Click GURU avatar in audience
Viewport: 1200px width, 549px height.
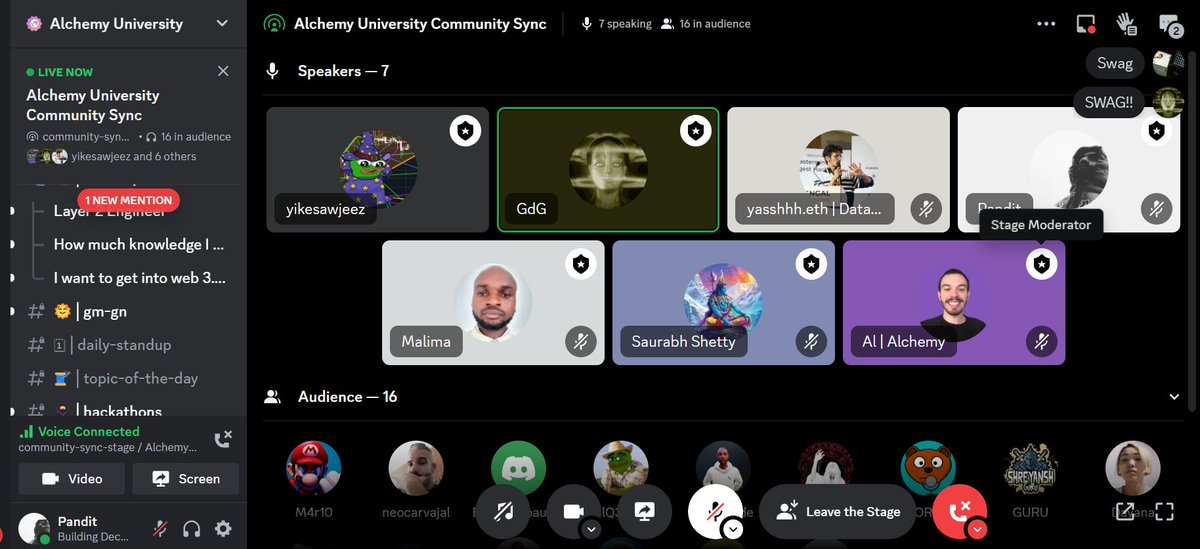[x=1030, y=469]
